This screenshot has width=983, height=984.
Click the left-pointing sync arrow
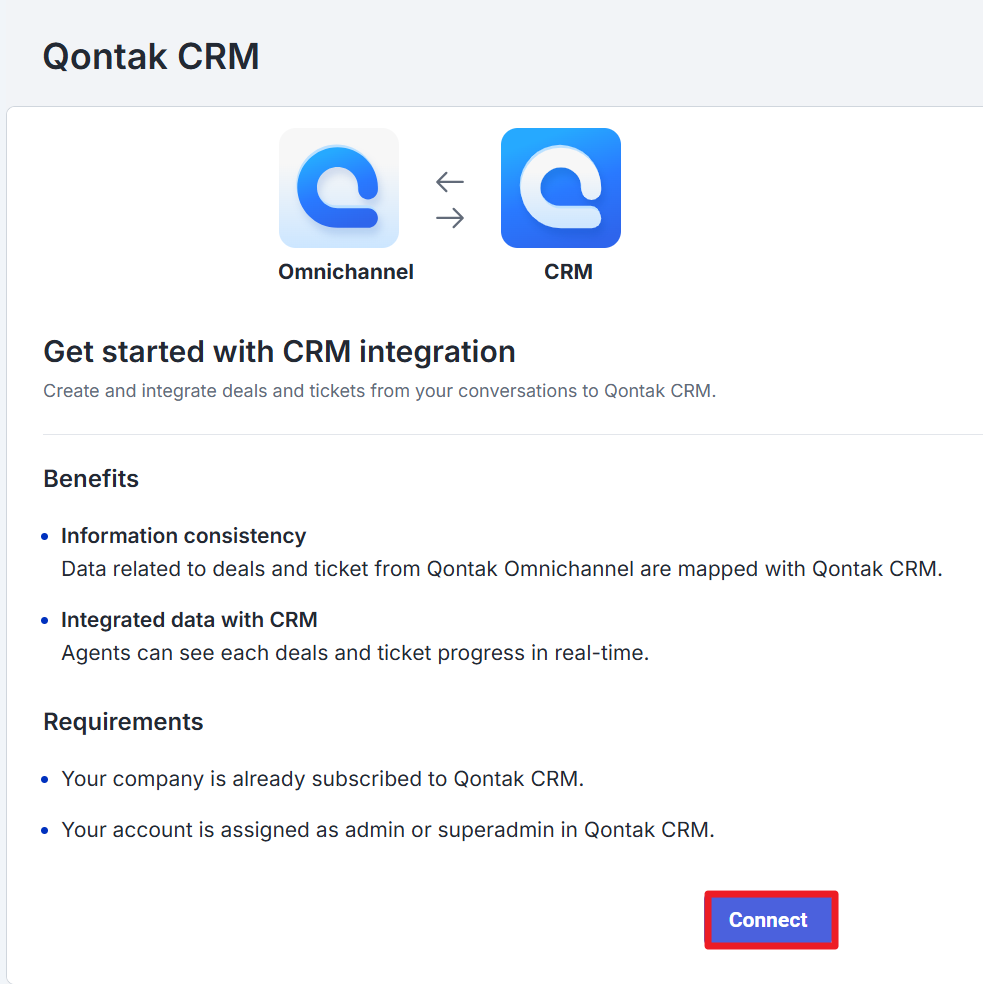tap(450, 181)
